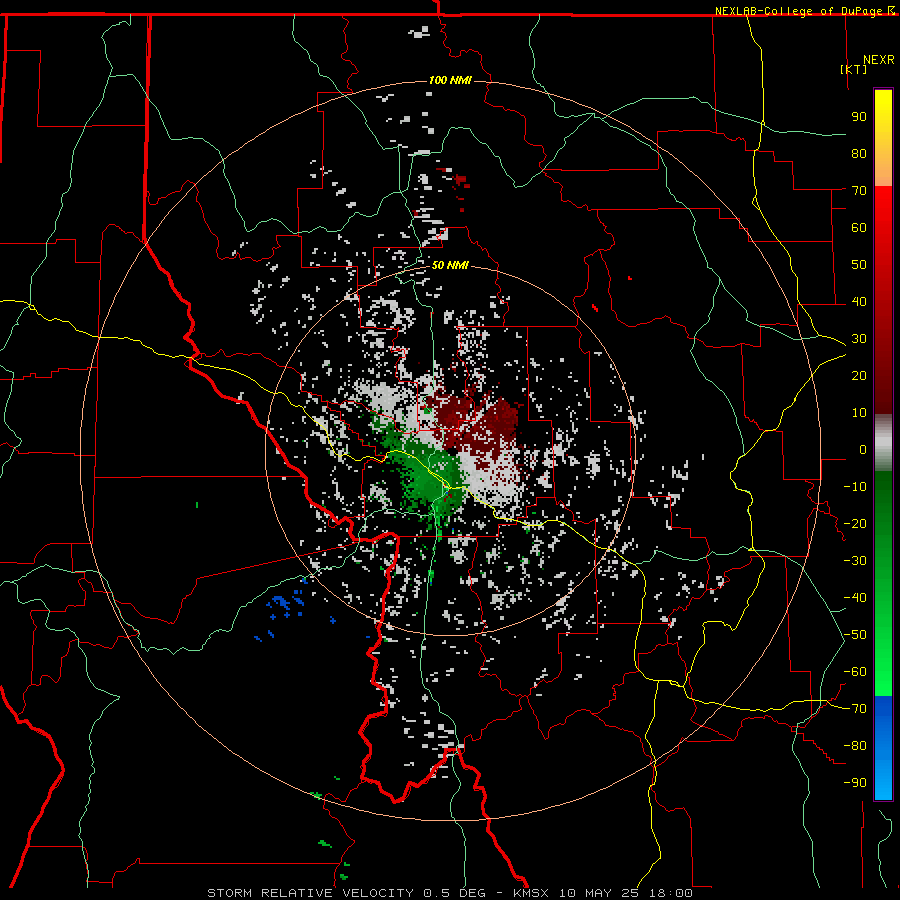Click the [KT] units label above legend
Screen dimensions: 900x900
(x=854, y=69)
